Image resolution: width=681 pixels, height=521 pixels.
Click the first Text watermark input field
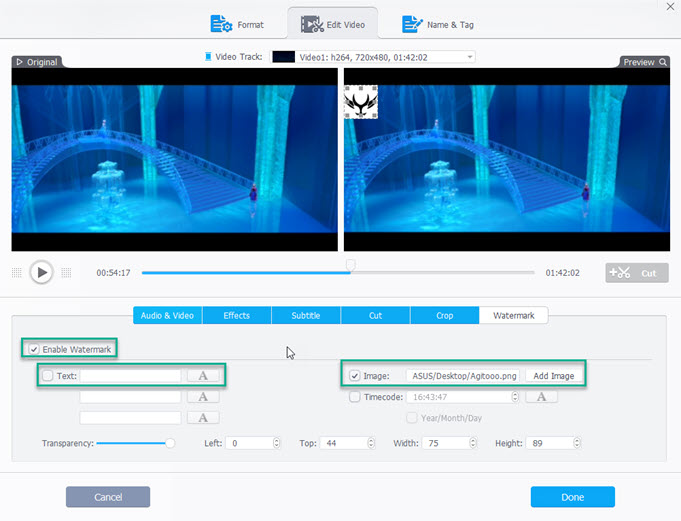click(x=130, y=376)
